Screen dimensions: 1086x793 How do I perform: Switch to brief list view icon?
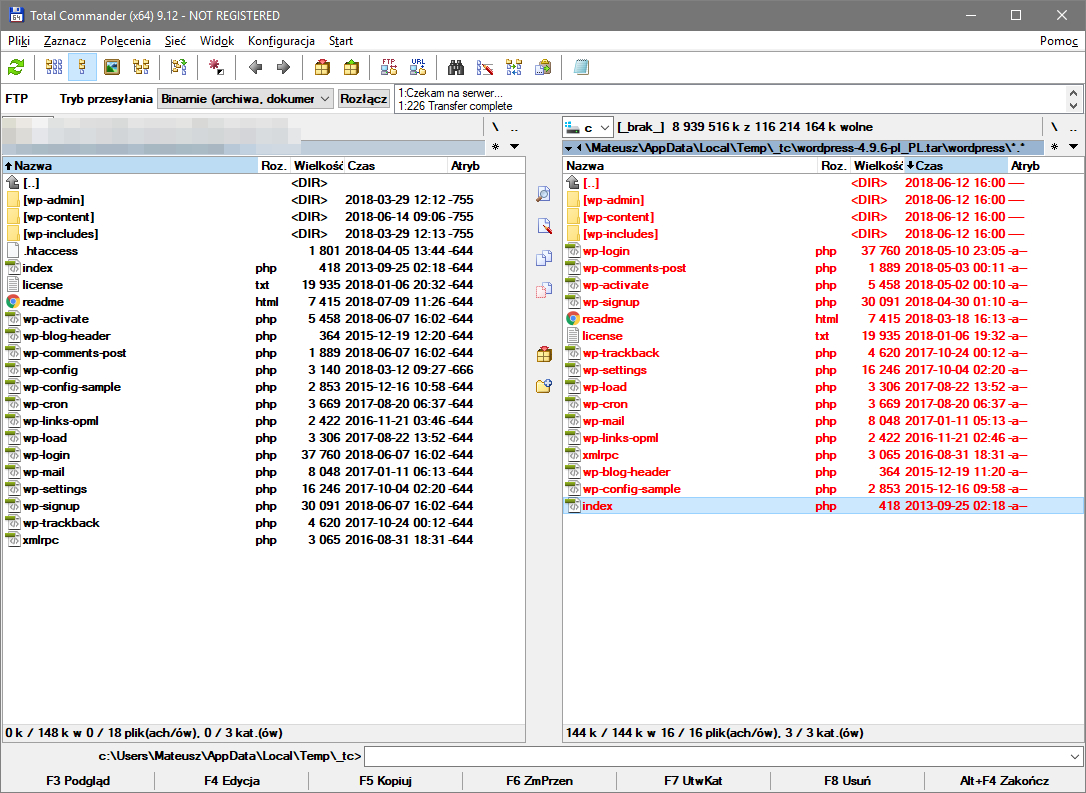pyautogui.click(x=54, y=67)
